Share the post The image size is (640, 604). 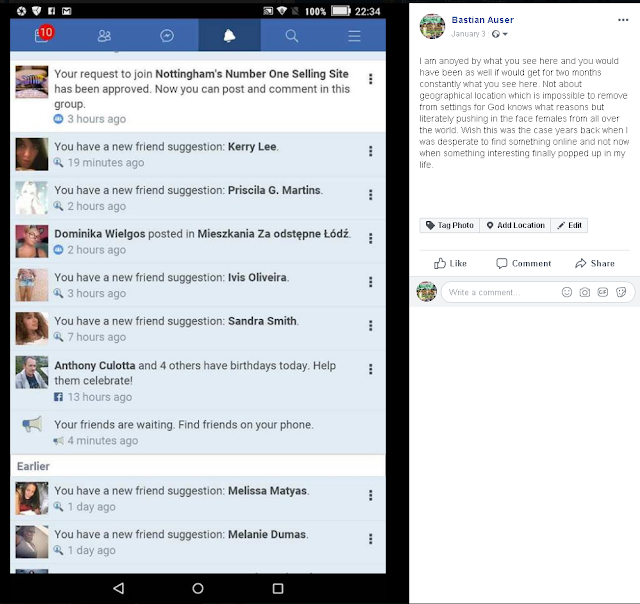pos(595,264)
